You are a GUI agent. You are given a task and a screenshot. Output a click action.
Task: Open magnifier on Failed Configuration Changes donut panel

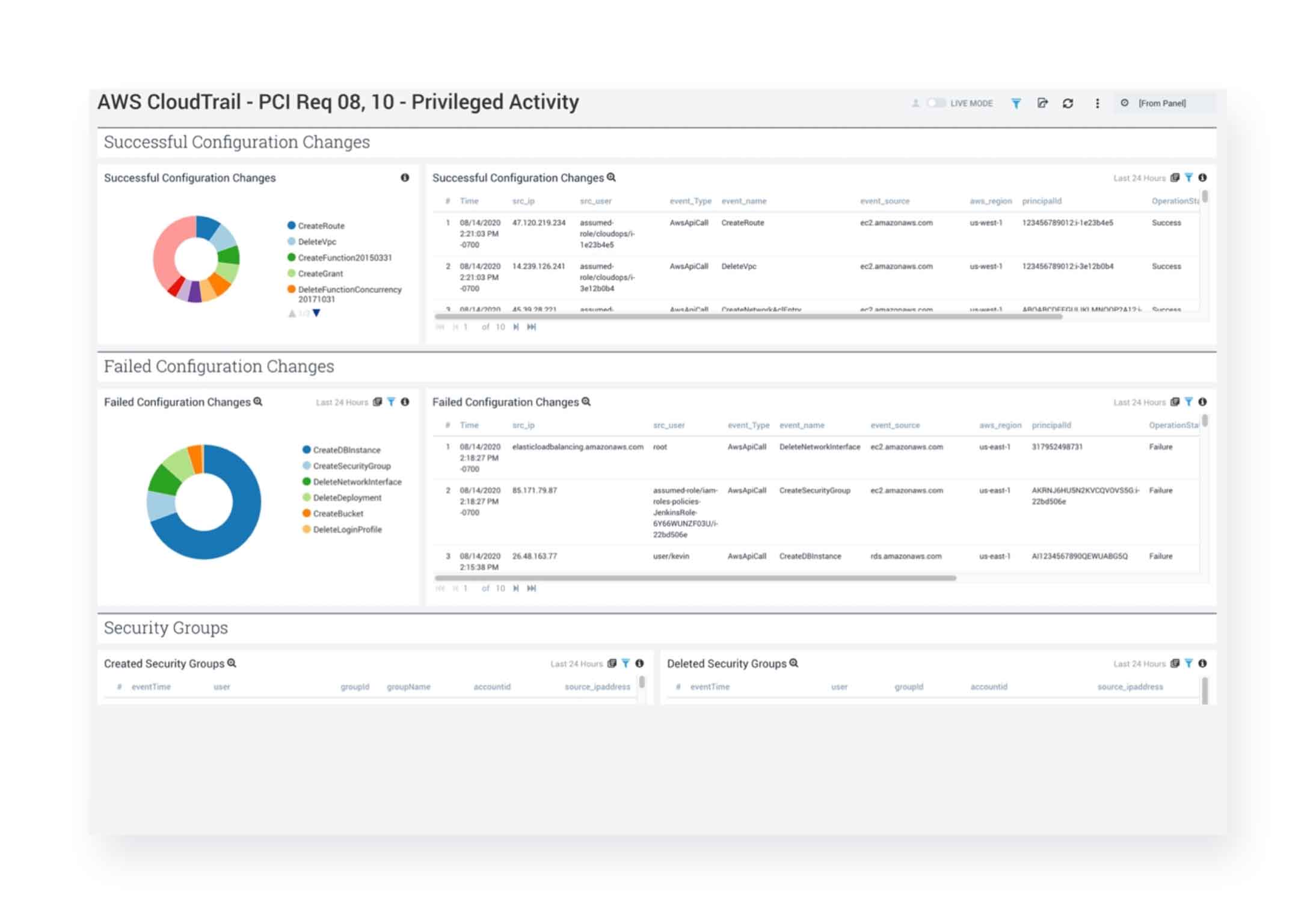(x=258, y=401)
